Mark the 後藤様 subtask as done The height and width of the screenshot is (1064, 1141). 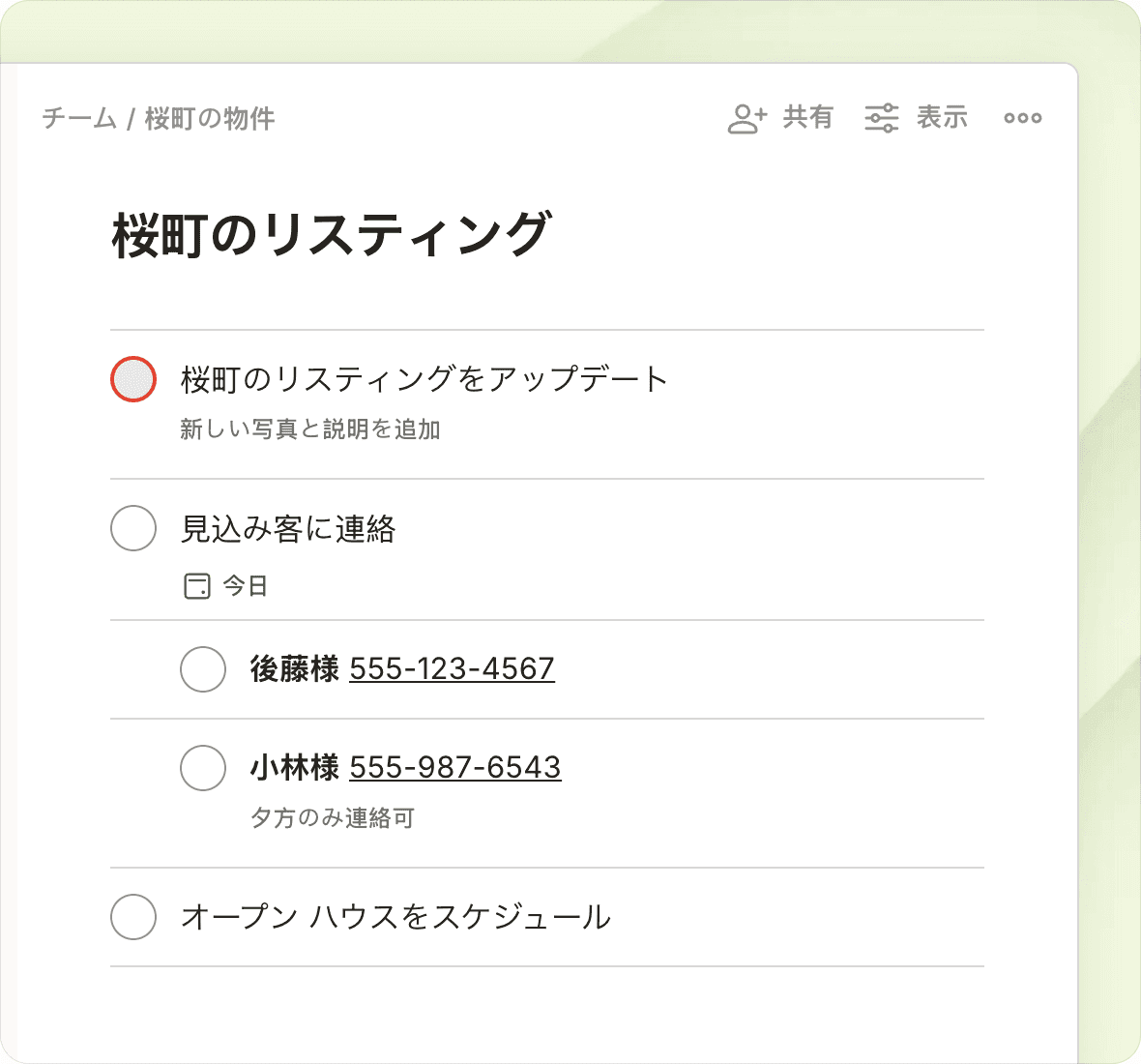coord(203,669)
